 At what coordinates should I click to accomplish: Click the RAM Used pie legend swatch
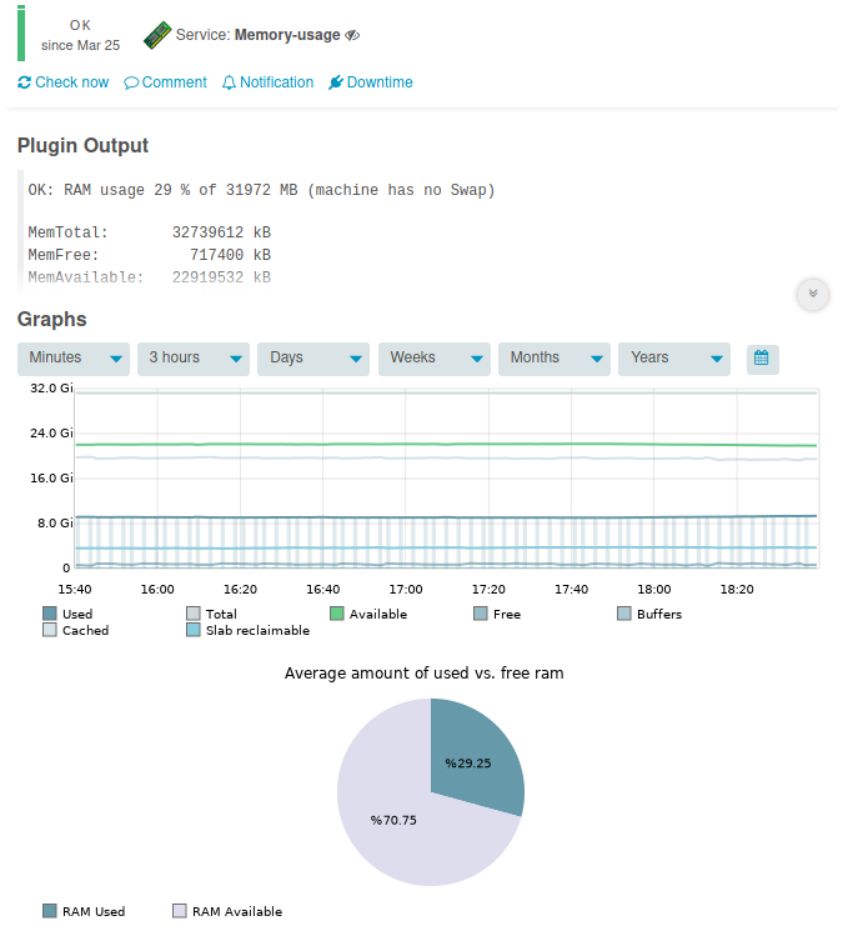coord(50,911)
